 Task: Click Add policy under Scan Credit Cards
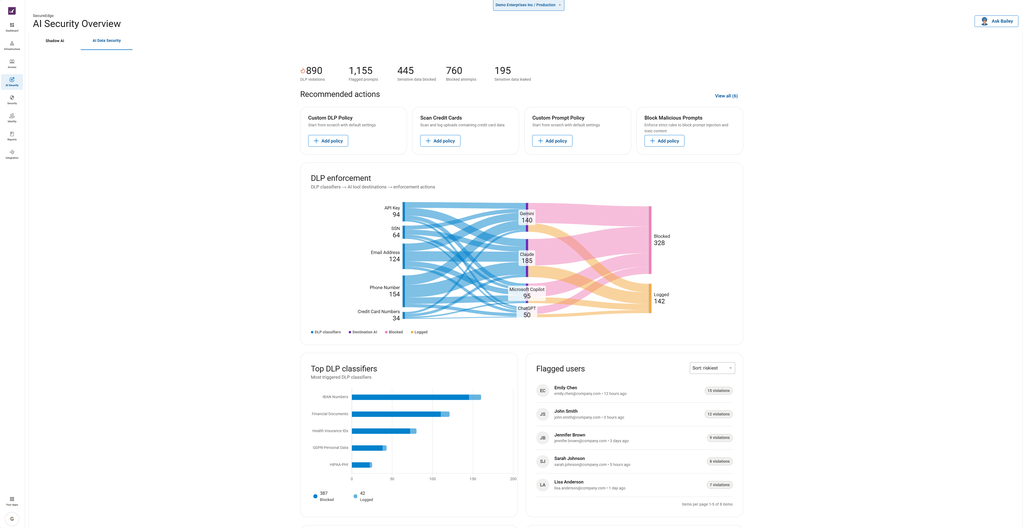coord(440,140)
